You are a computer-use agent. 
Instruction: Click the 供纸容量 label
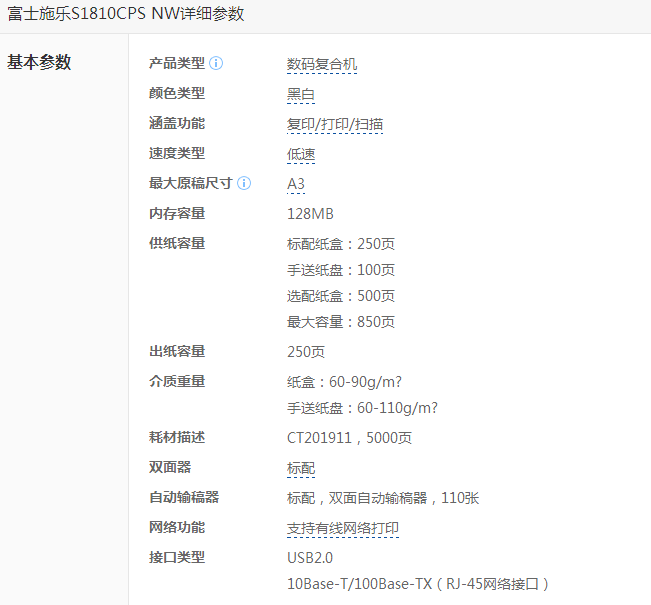tap(177, 243)
